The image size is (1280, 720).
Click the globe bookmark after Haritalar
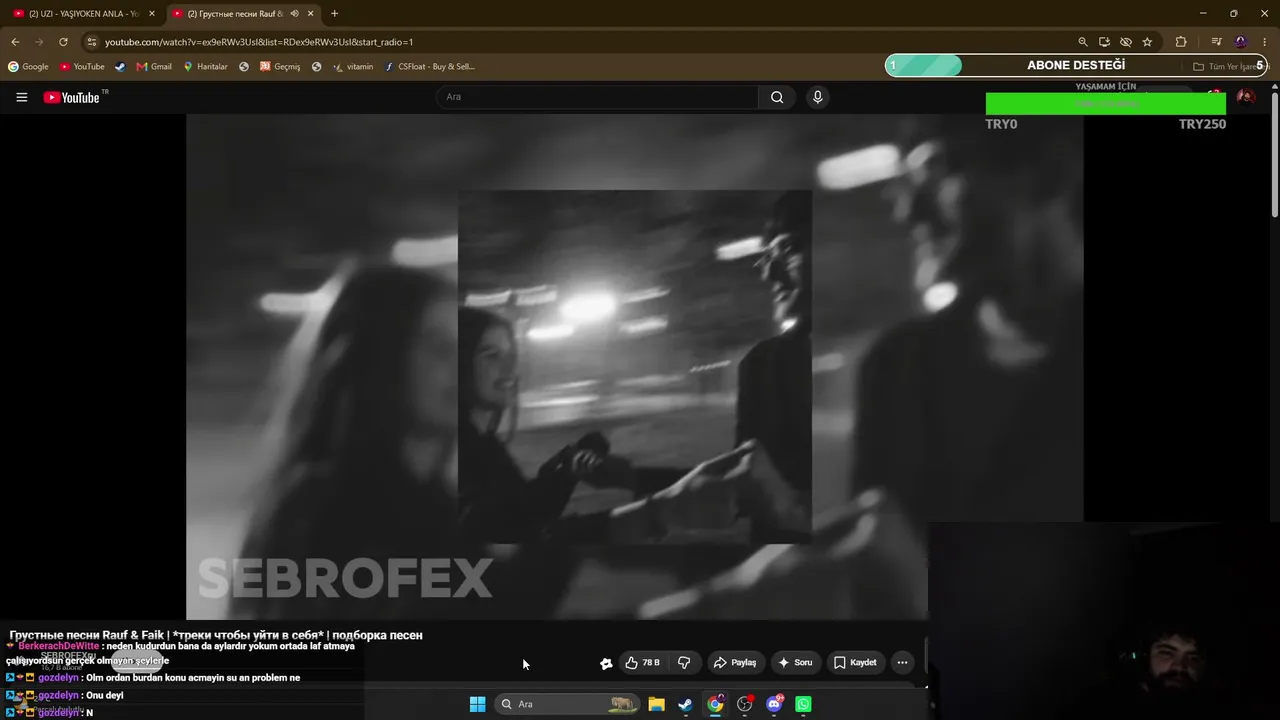(x=244, y=67)
